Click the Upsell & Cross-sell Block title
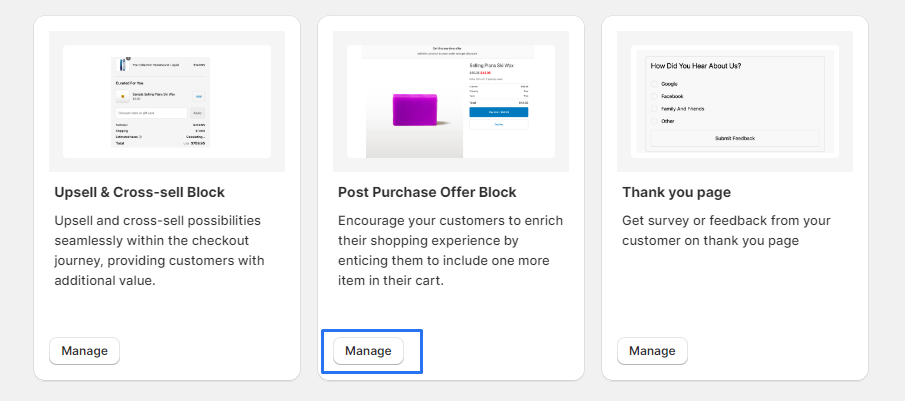The height and width of the screenshot is (401, 905). tap(139, 192)
